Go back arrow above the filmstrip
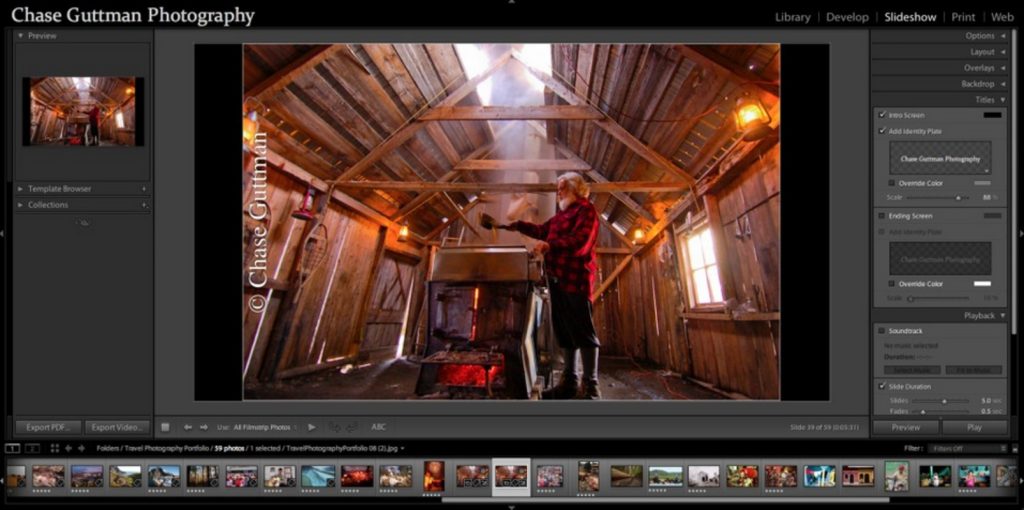Screen dimensions: 1024x510 click(68, 448)
